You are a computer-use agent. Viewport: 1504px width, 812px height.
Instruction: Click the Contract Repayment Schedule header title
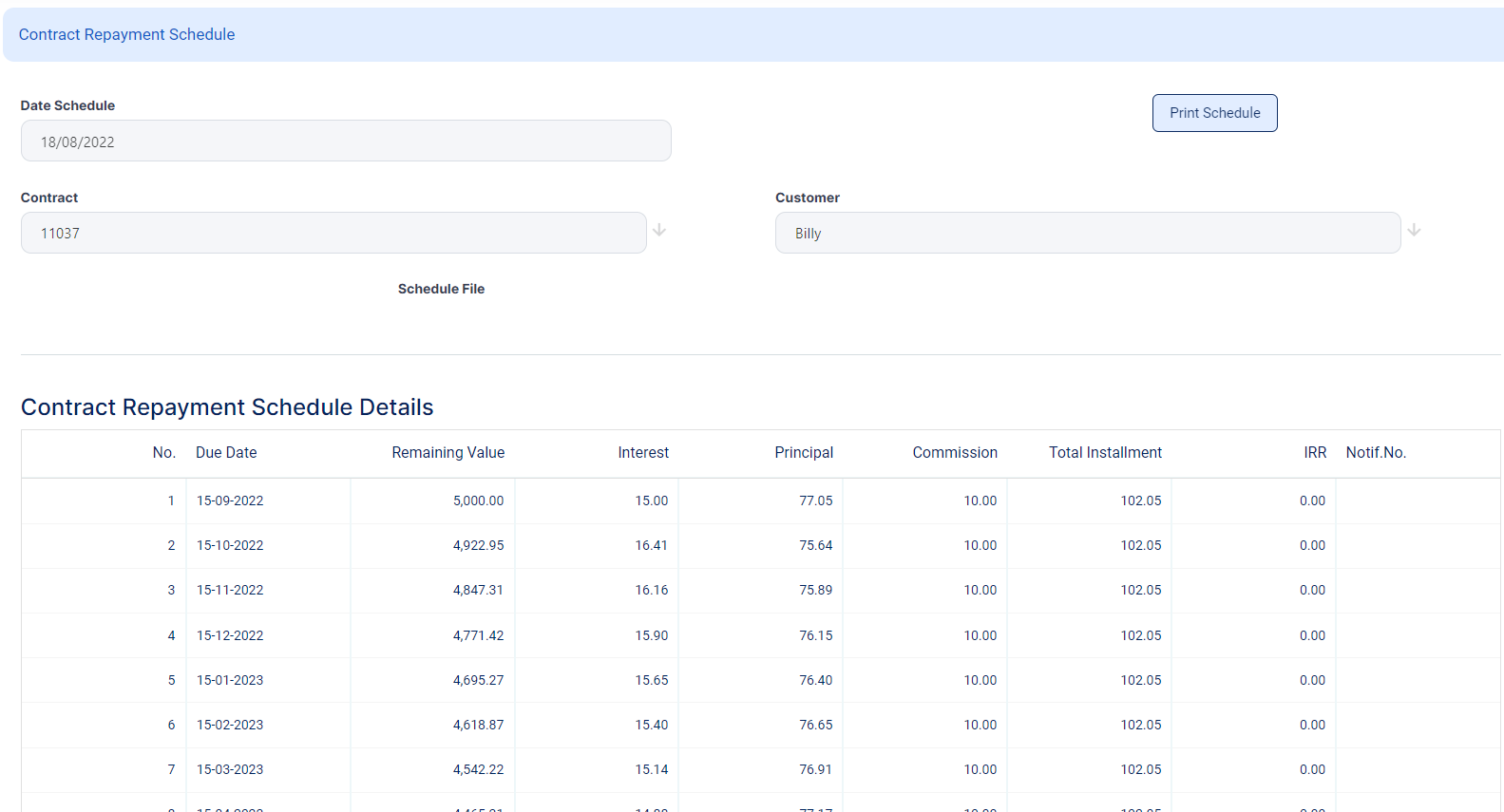coord(127,35)
